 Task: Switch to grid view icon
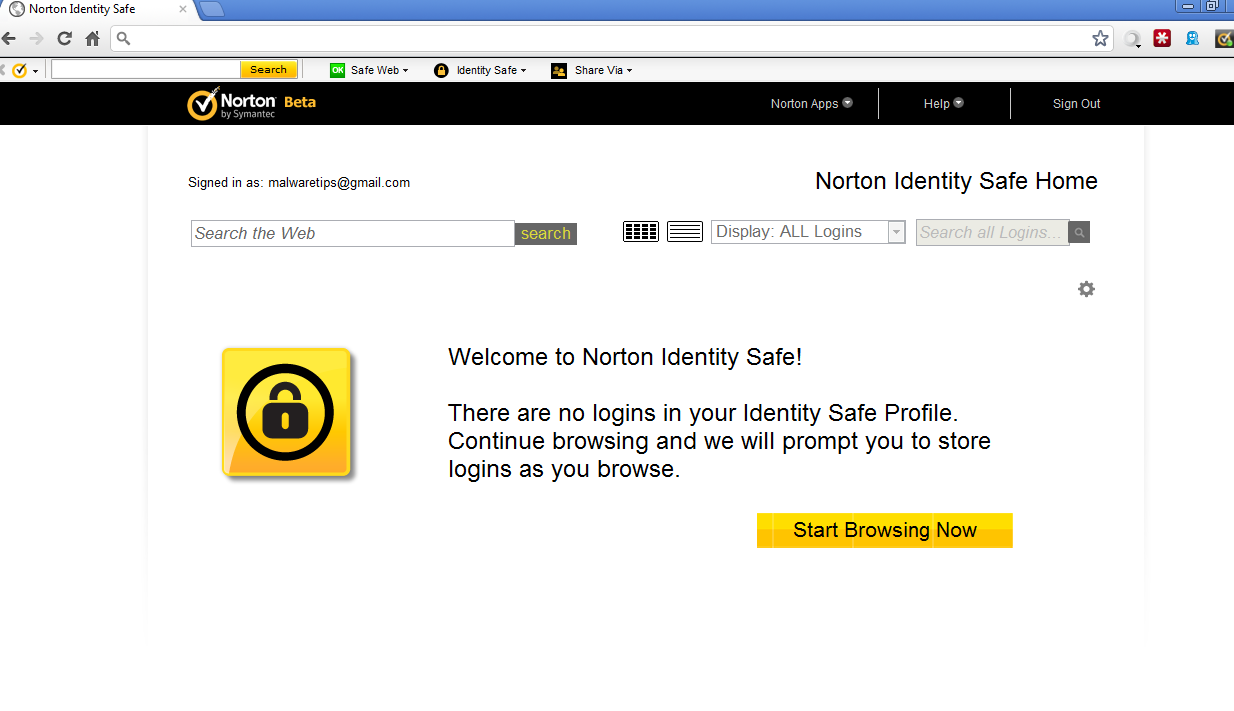tap(641, 232)
